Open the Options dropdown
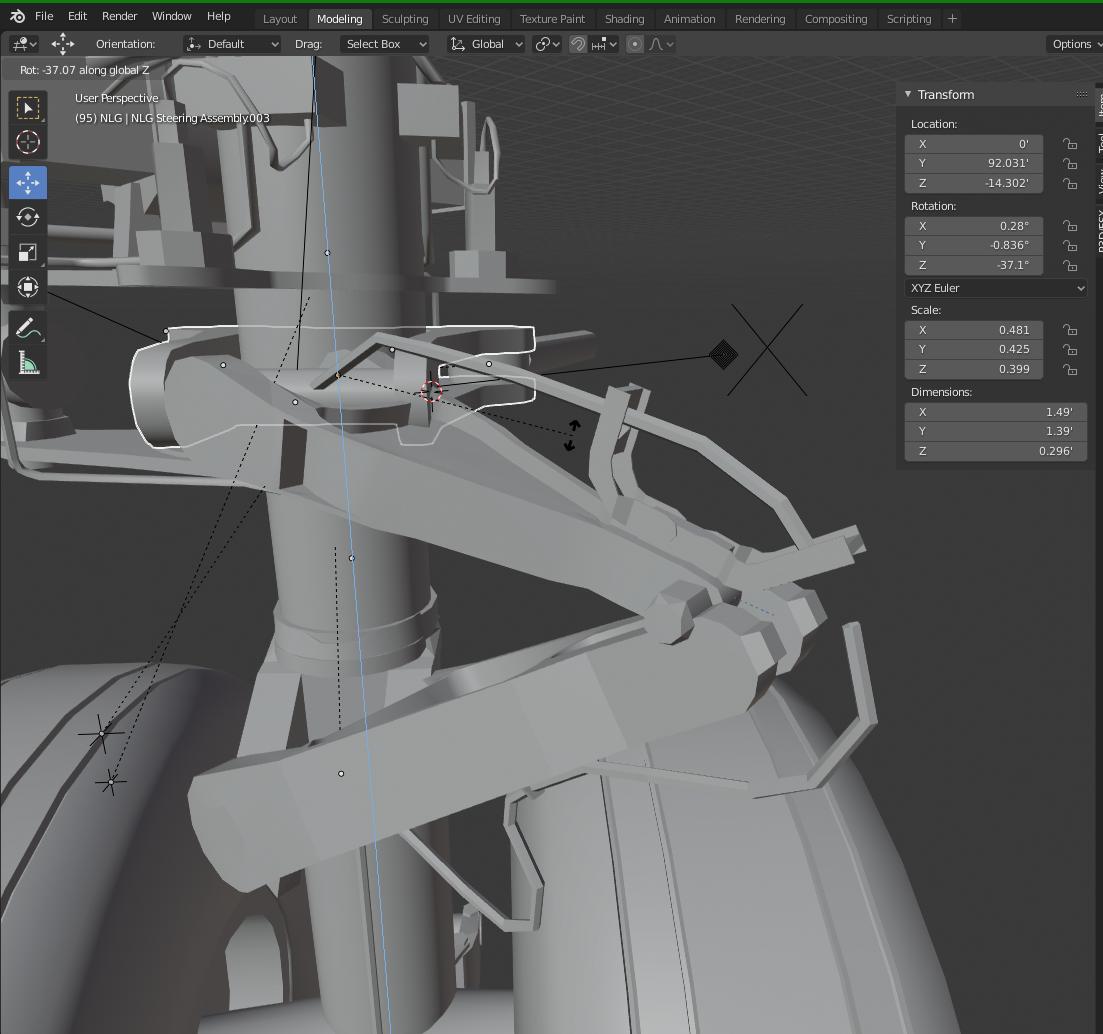 click(x=1075, y=44)
